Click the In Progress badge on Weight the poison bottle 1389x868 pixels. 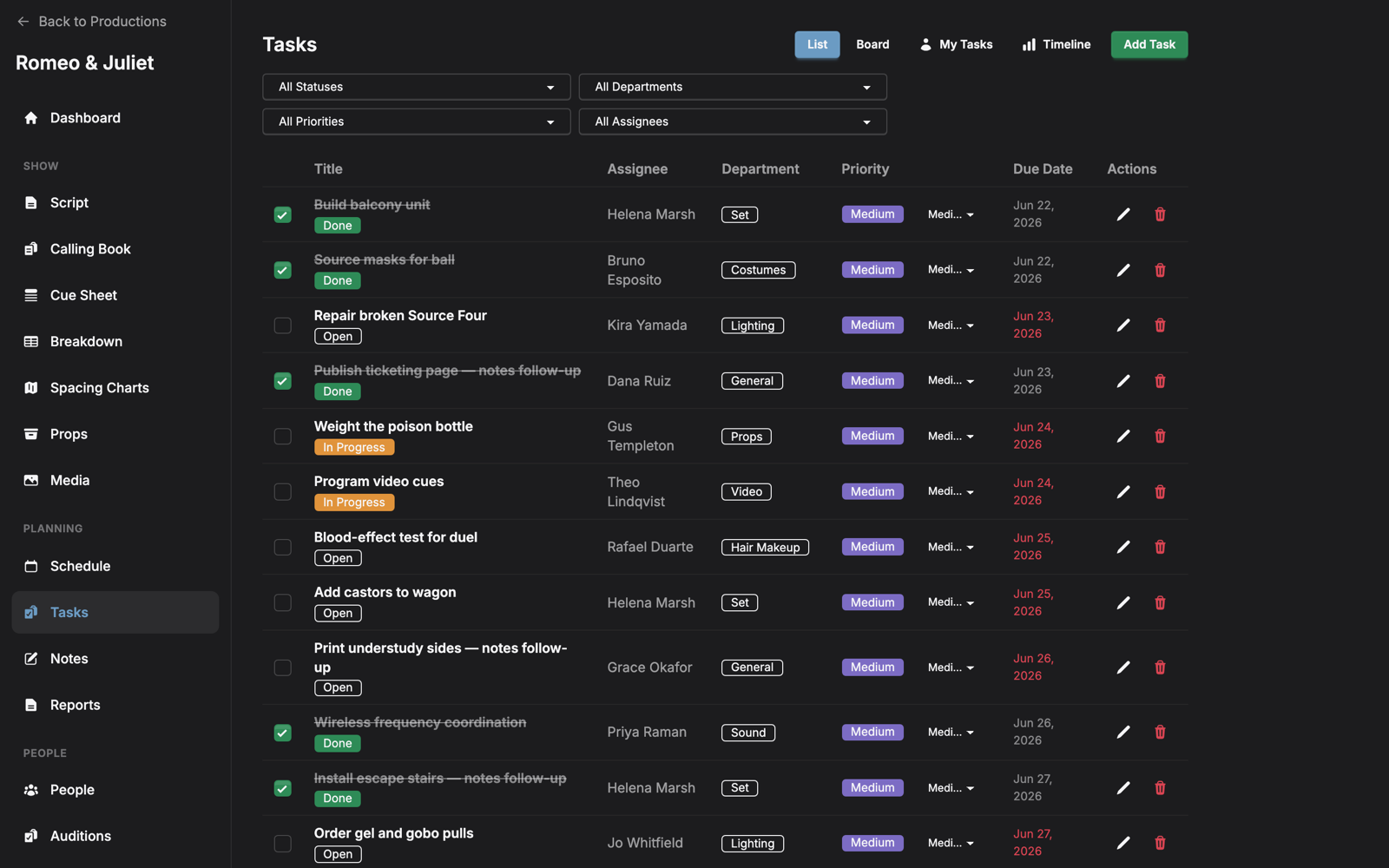(x=354, y=447)
